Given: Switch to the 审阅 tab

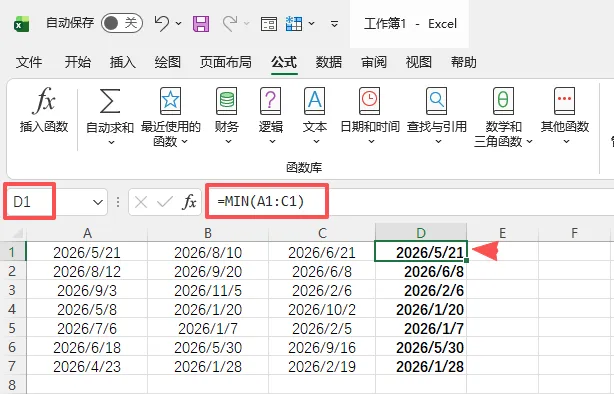Looking at the screenshot, I should pyautogui.click(x=374, y=62).
